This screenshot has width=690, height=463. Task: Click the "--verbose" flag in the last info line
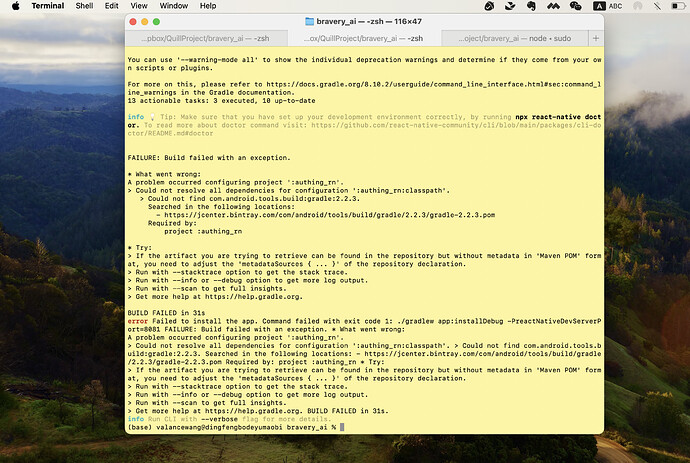pyautogui.click(x=219, y=419)
